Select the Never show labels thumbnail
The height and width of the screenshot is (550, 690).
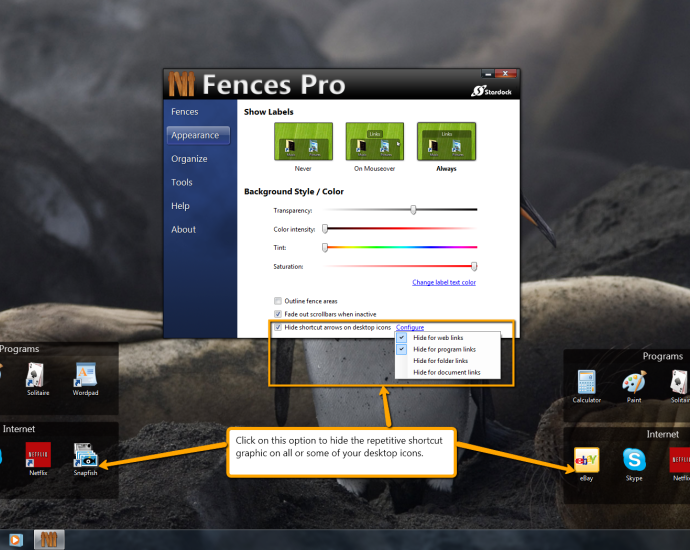(x=303, y=141)
